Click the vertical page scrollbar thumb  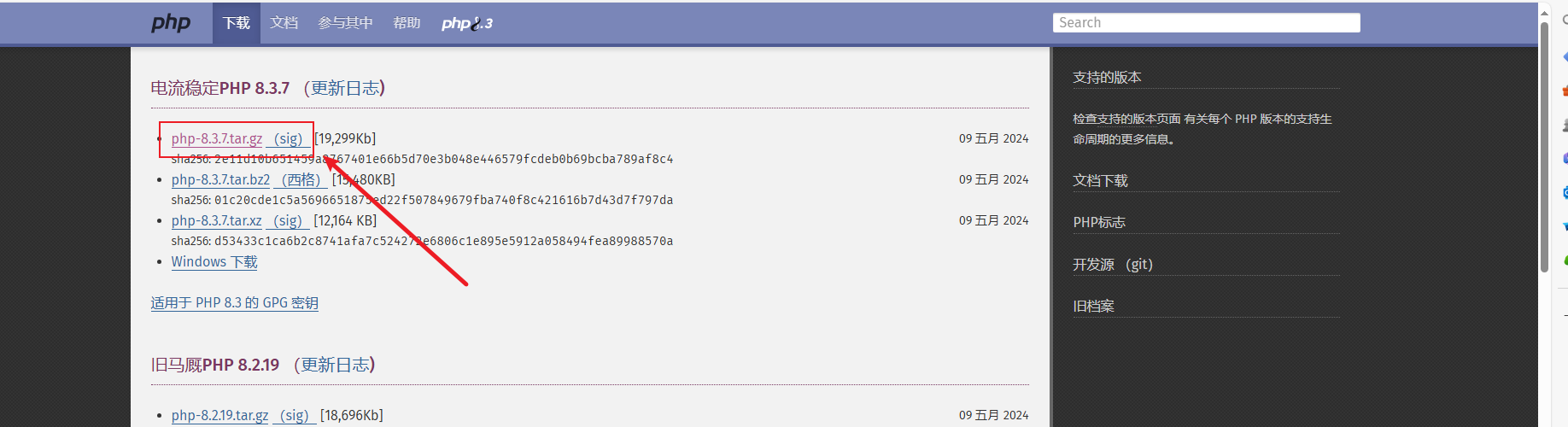(x=1544, y=145)
